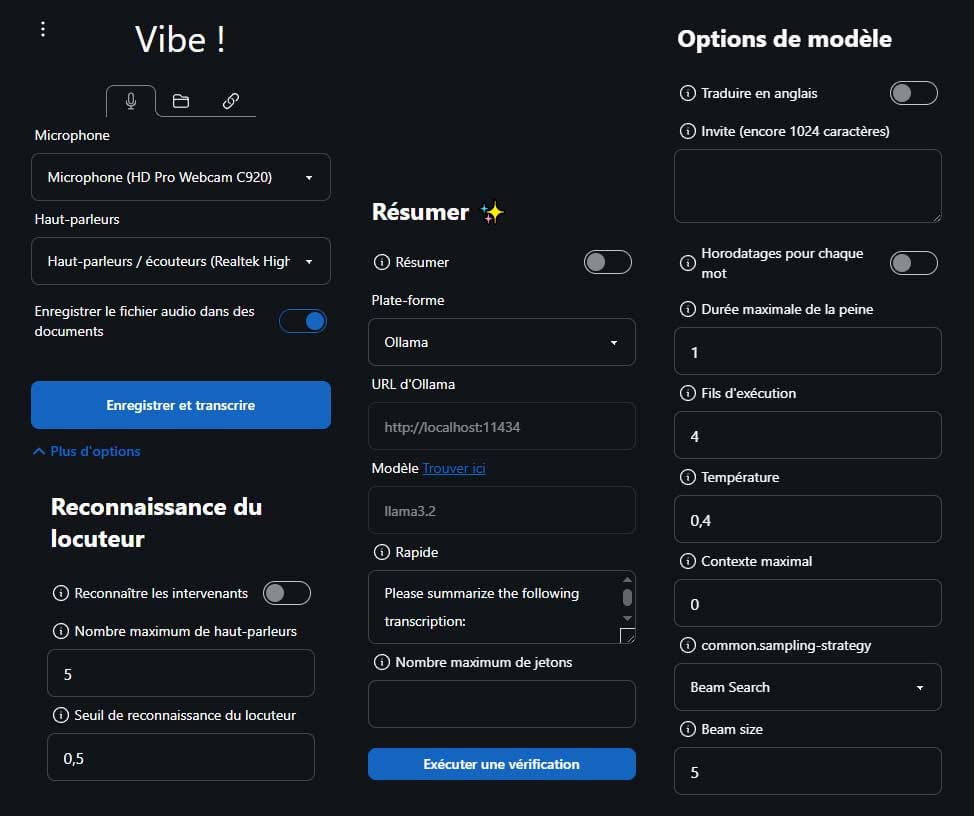Click info icon next to Beam size
Screen dimensions: 974x816
687,729
